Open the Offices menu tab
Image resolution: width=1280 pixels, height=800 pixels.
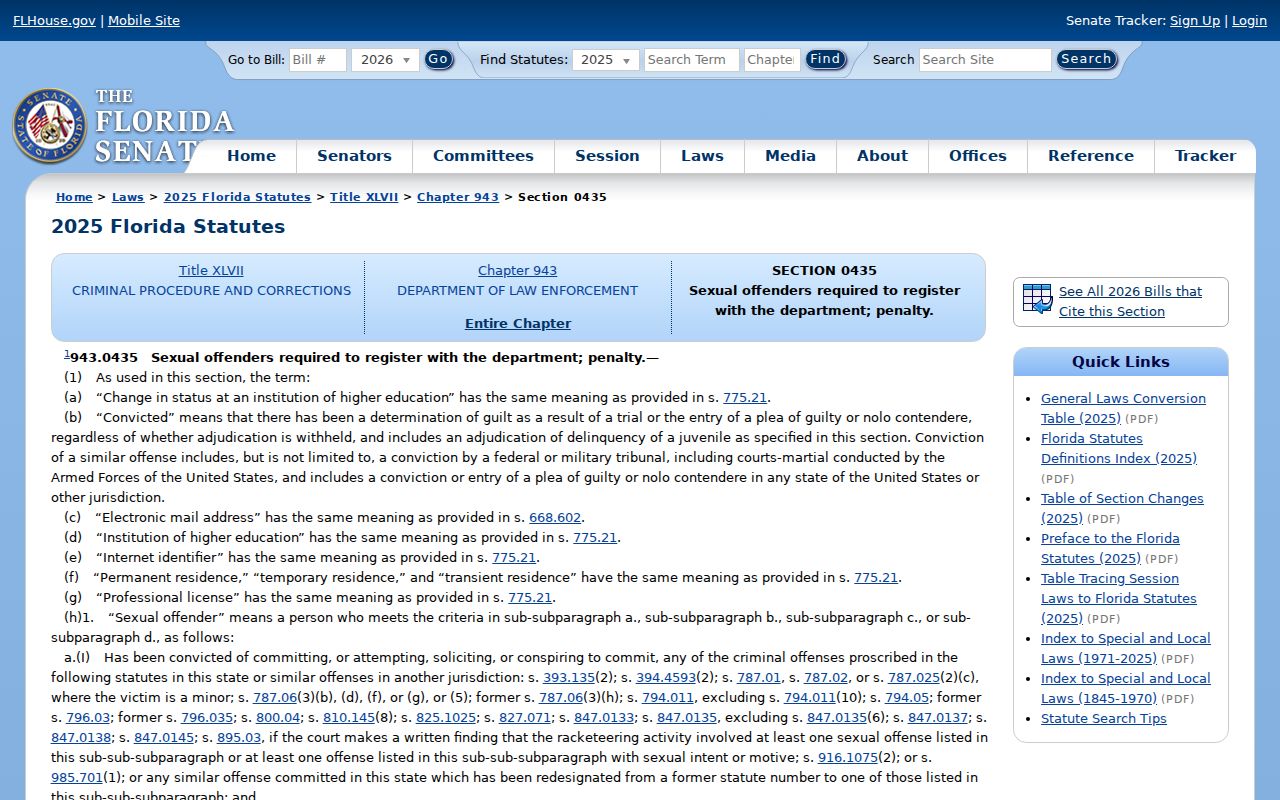pos(977,156)
